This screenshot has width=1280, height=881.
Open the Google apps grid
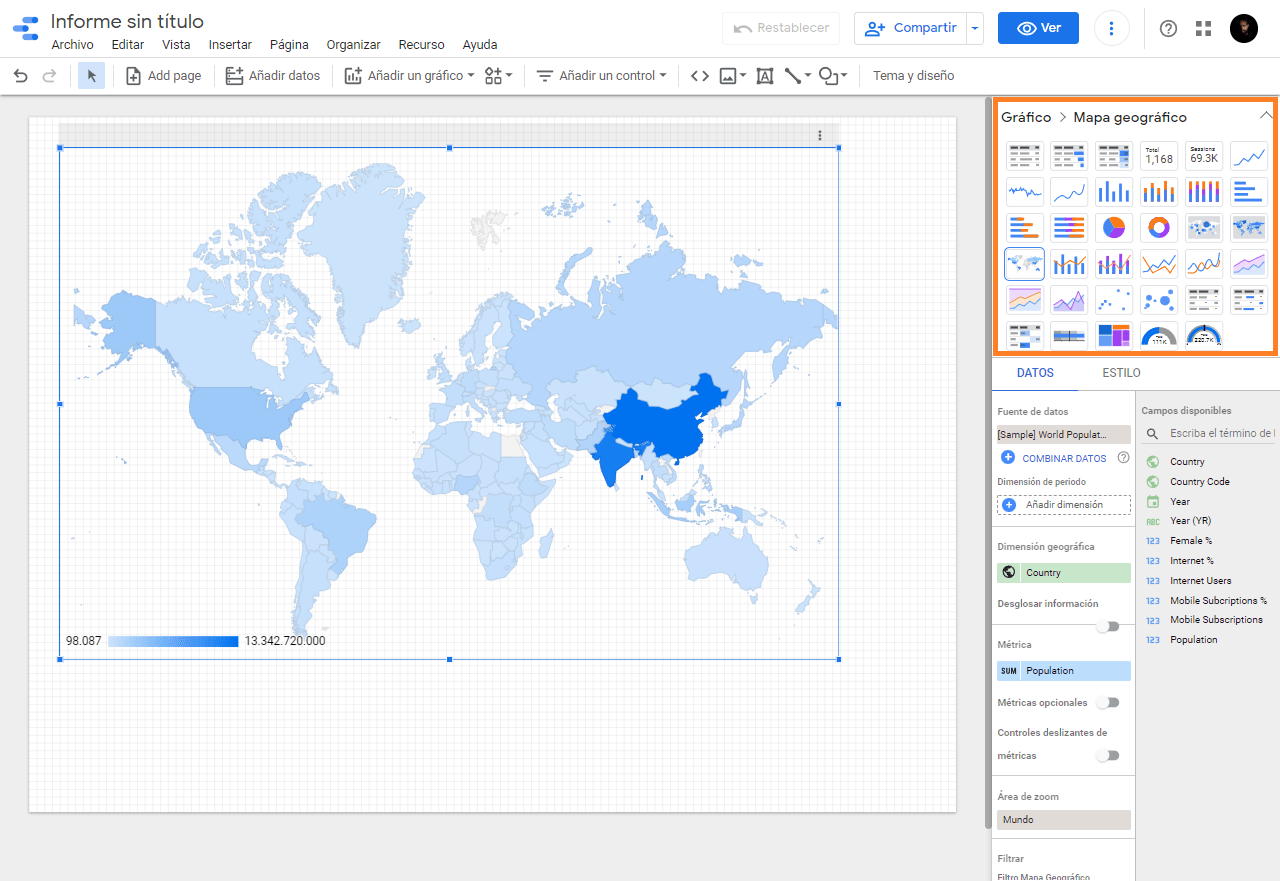tap(1203, 28)
